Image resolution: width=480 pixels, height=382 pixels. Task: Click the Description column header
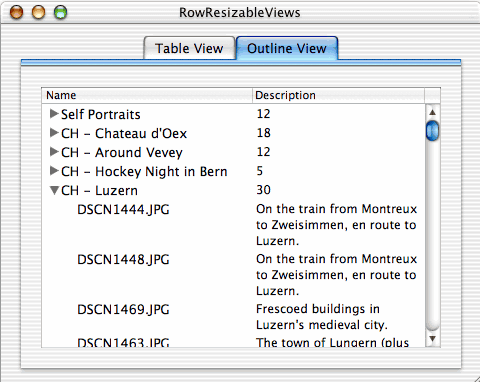coord(338,95)
